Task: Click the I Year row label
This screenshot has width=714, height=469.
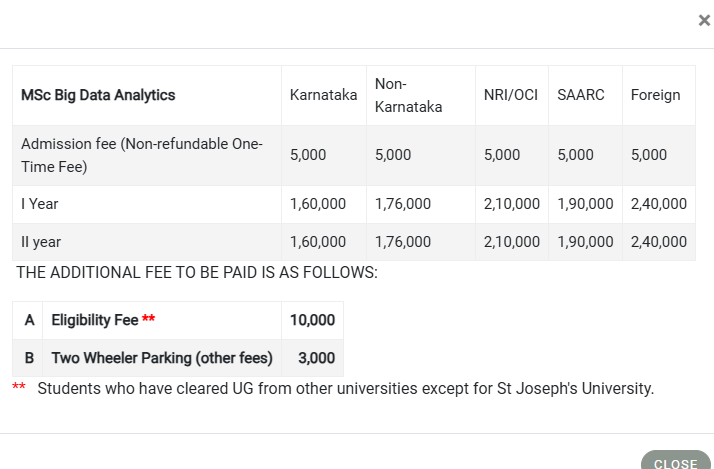Action: pyautogui.click(x=40, y=204)
